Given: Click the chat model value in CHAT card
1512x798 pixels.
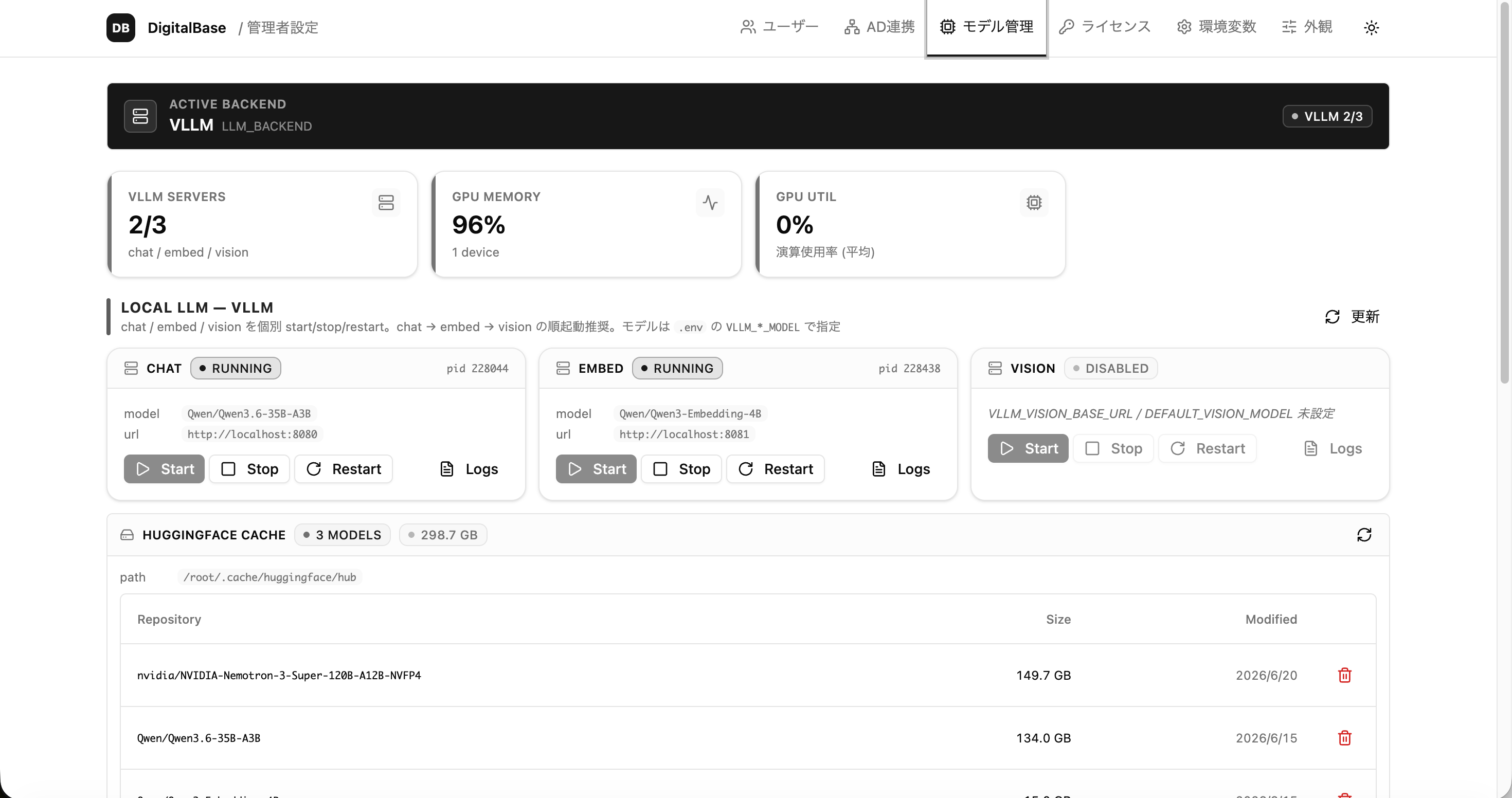Looking at the screenshot, I should [x=249, y=414].
